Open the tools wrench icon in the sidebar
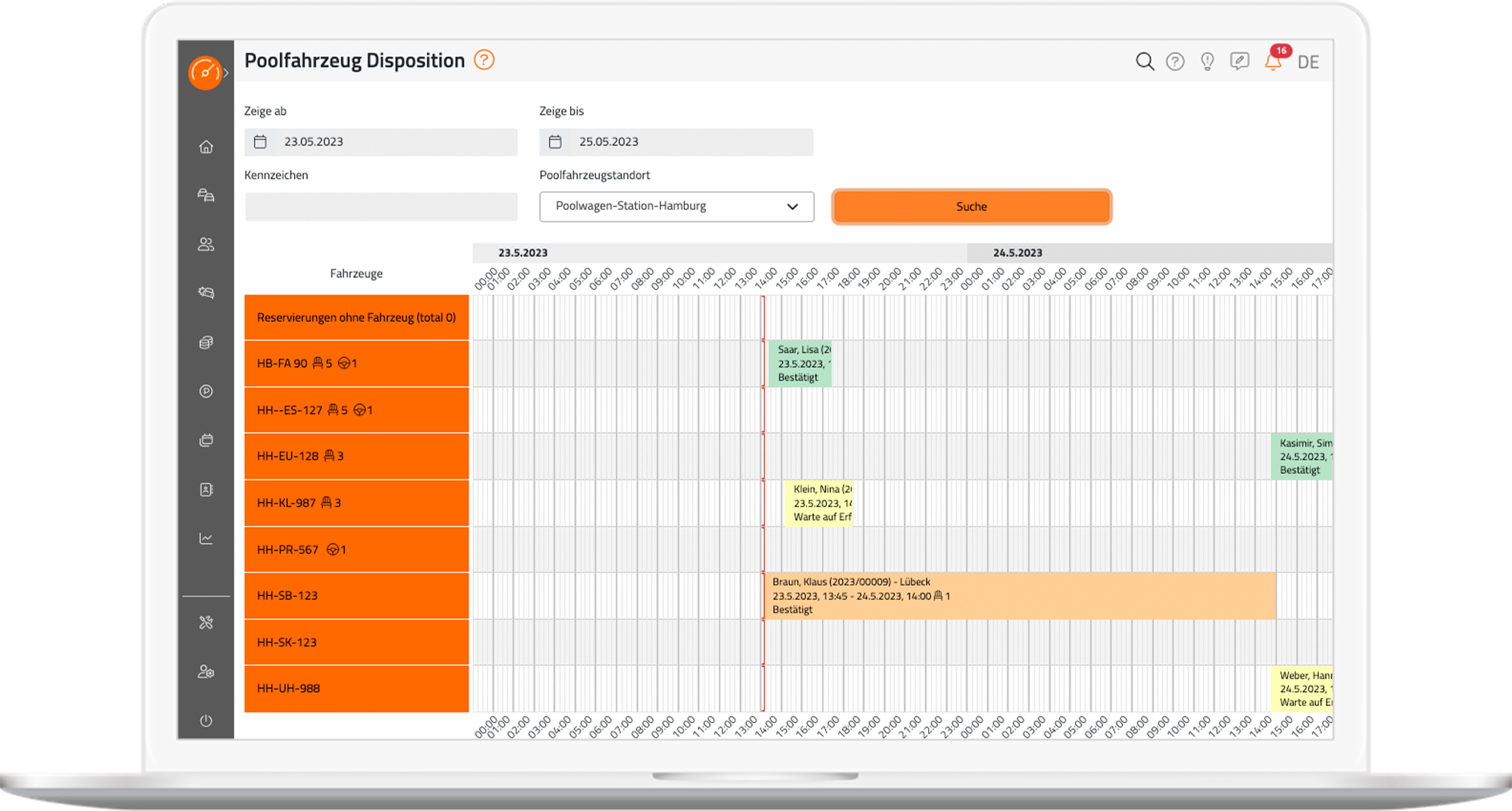 [206, 622]
